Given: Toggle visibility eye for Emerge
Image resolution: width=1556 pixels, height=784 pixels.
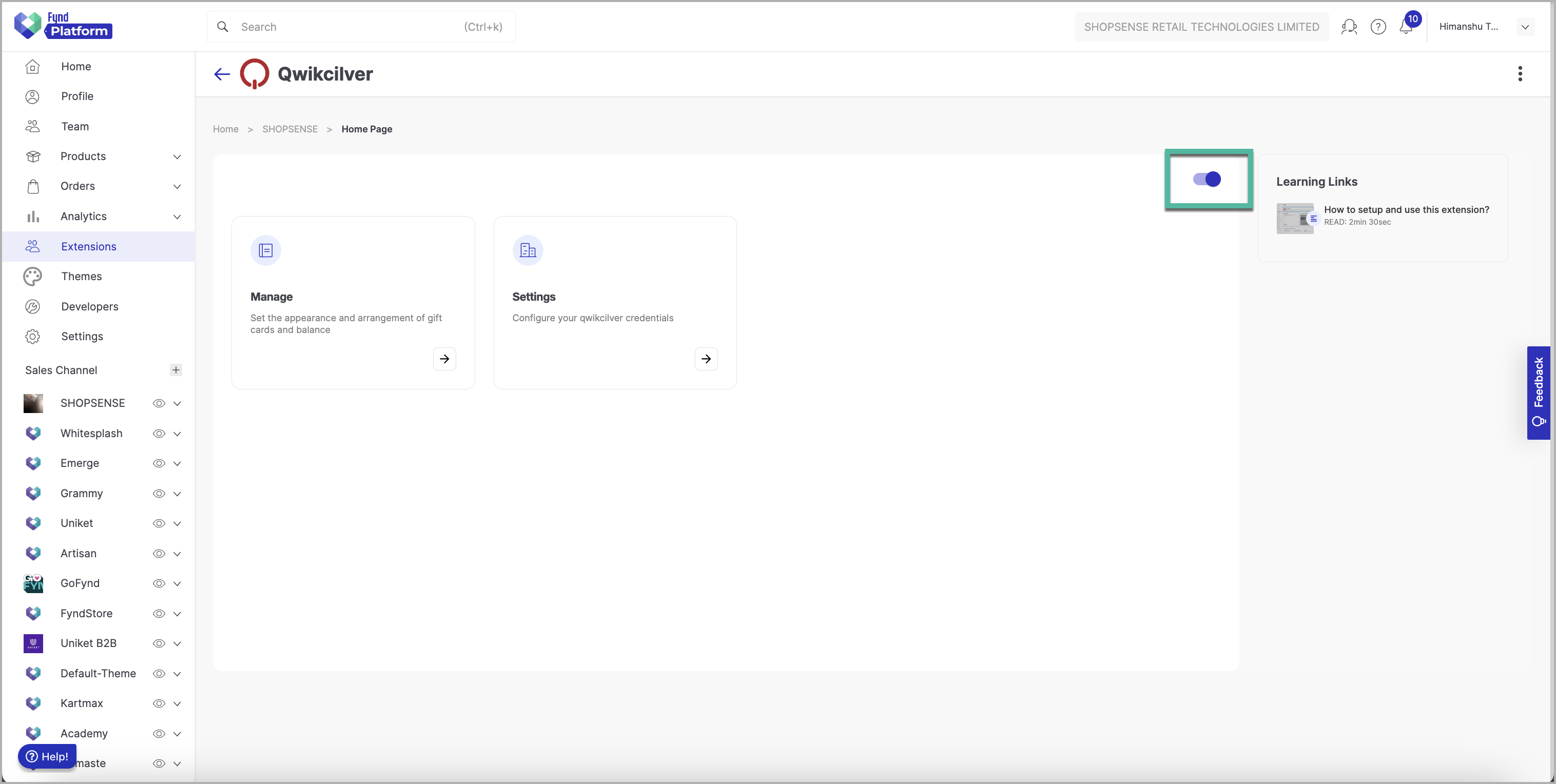Looking at the screenshot, I should 159,463.
